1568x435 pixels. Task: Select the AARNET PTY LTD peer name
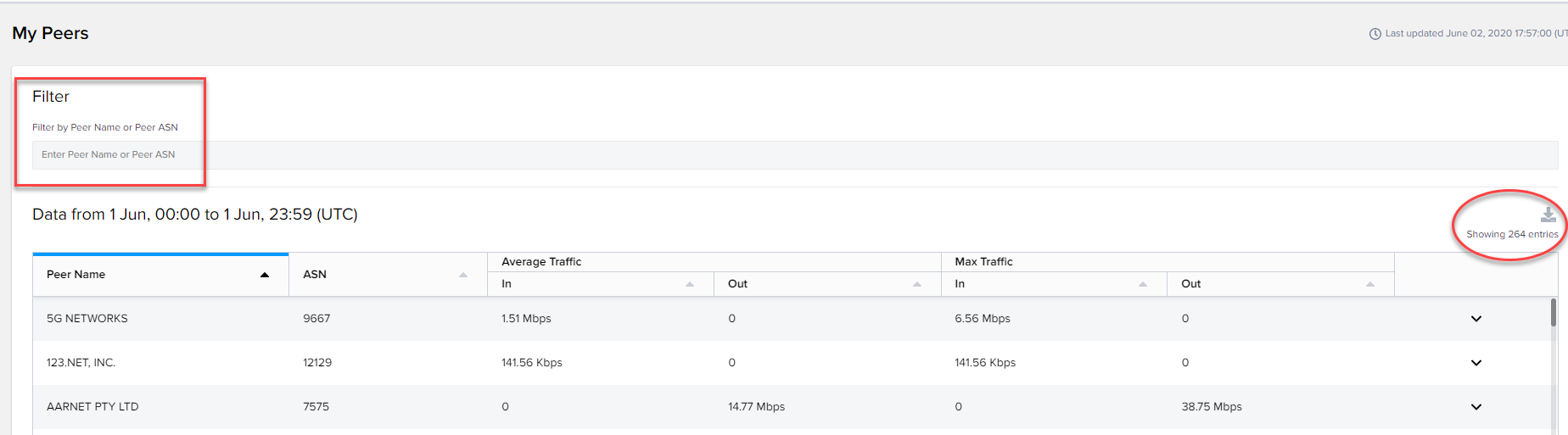[x=92, y=407]
